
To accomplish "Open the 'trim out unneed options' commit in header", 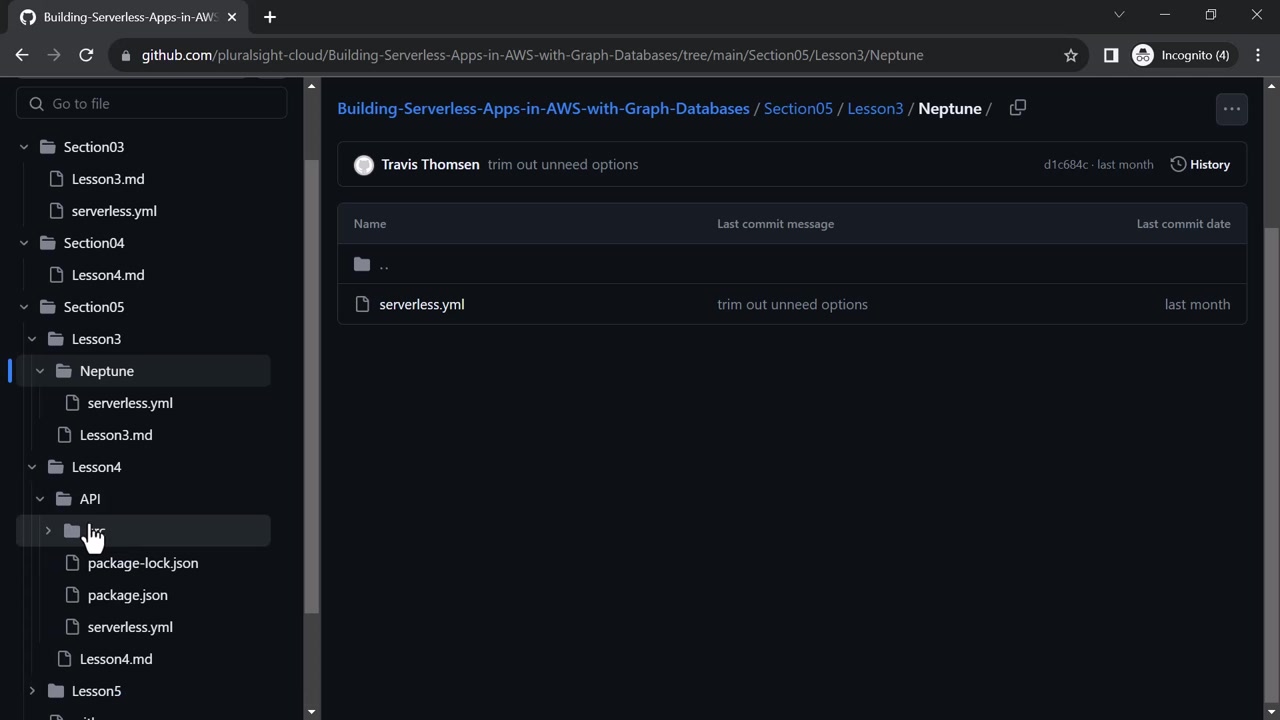I will point(563,165).
